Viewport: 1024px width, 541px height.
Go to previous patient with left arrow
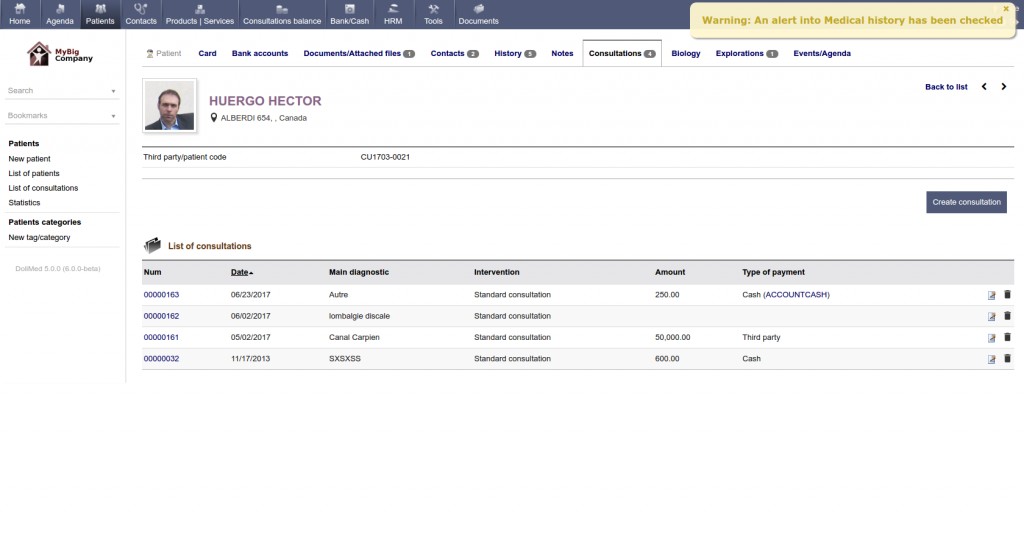[x=984, y=87]
